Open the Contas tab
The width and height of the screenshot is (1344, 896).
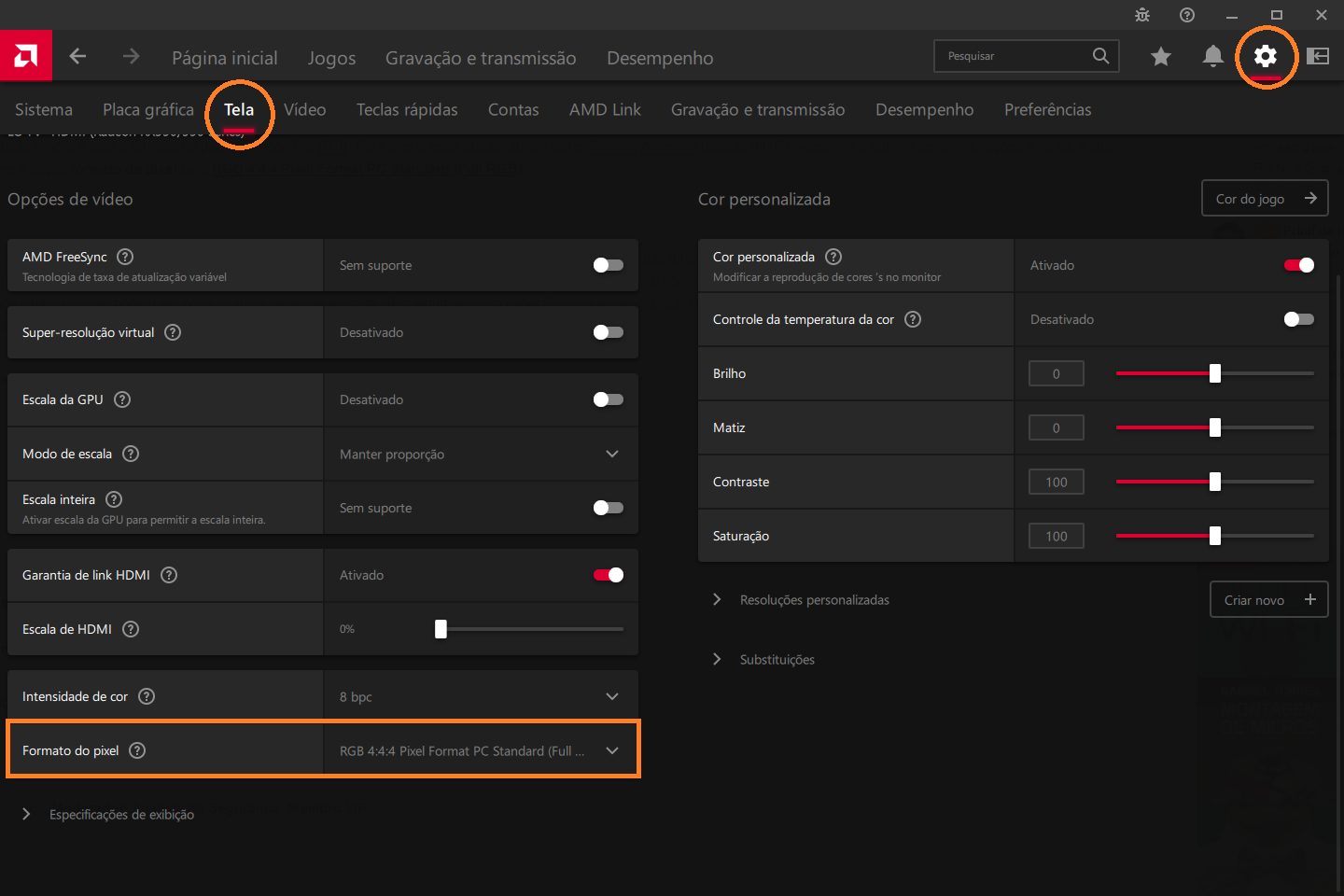tap(513, 109)
